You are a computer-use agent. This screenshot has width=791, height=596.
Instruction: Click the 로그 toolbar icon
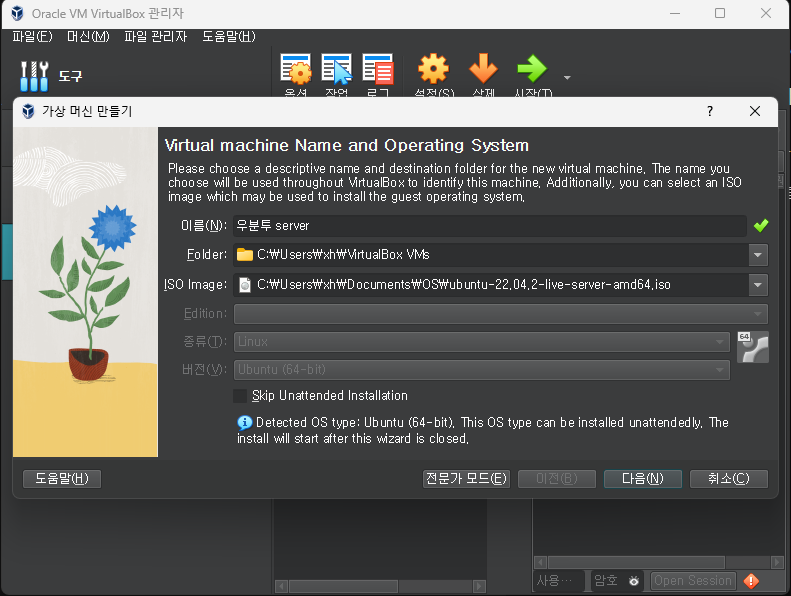coord(377,69)
